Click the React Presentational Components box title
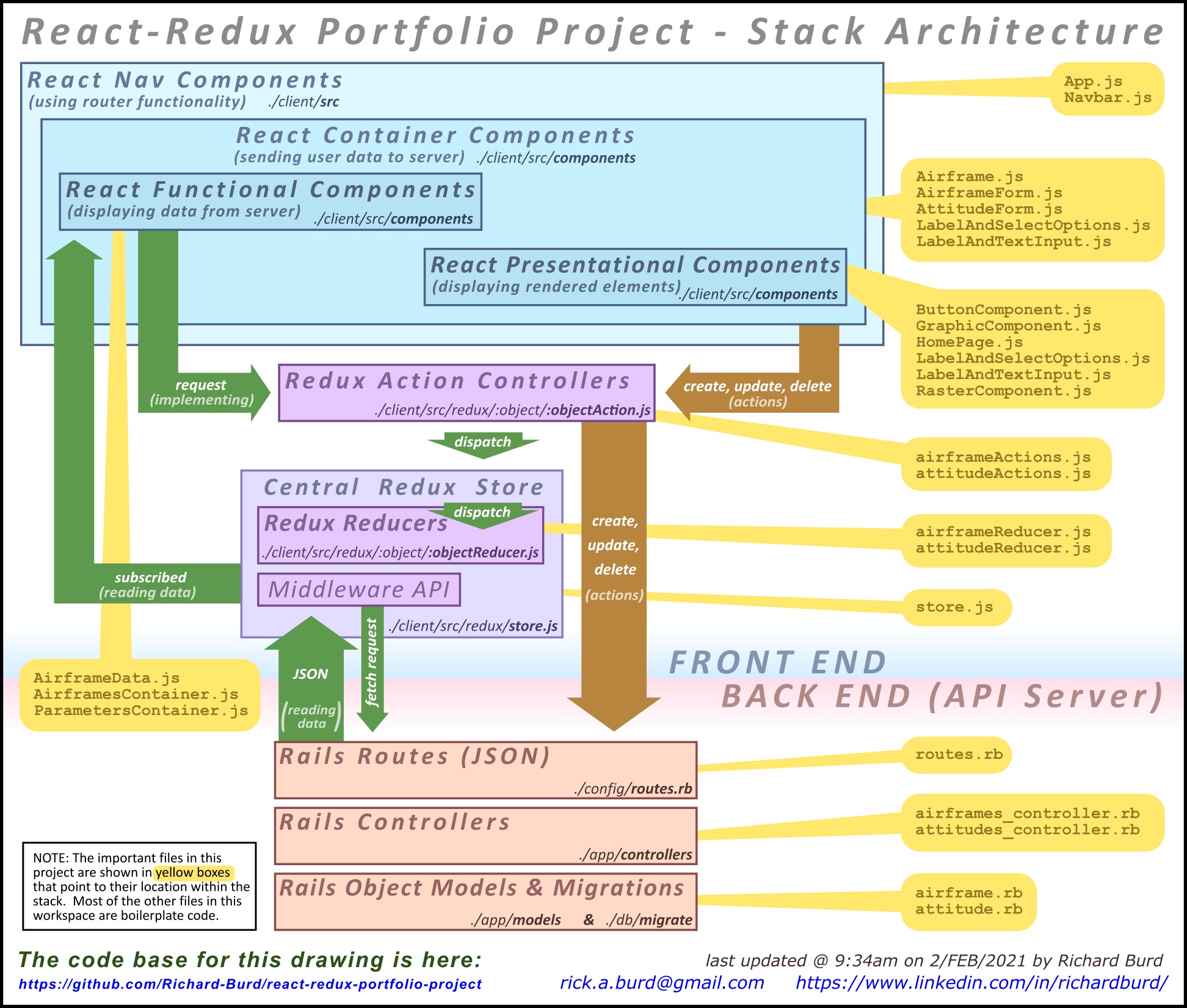The image size is (1187, 1008). (636, 265)
